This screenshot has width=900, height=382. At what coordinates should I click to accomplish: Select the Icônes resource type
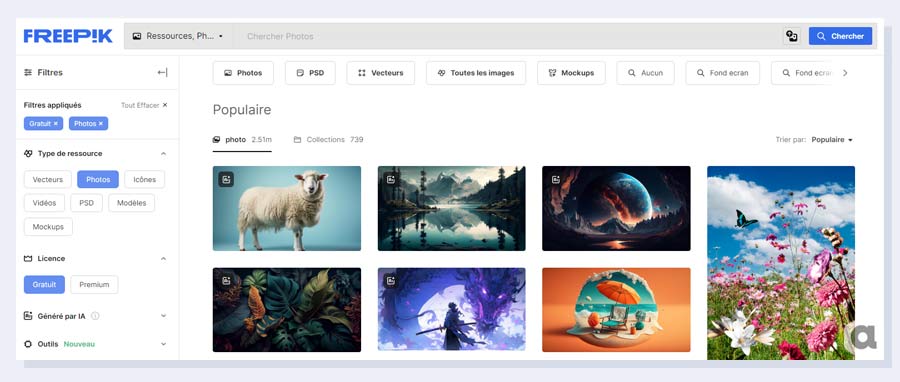[145, 180]
